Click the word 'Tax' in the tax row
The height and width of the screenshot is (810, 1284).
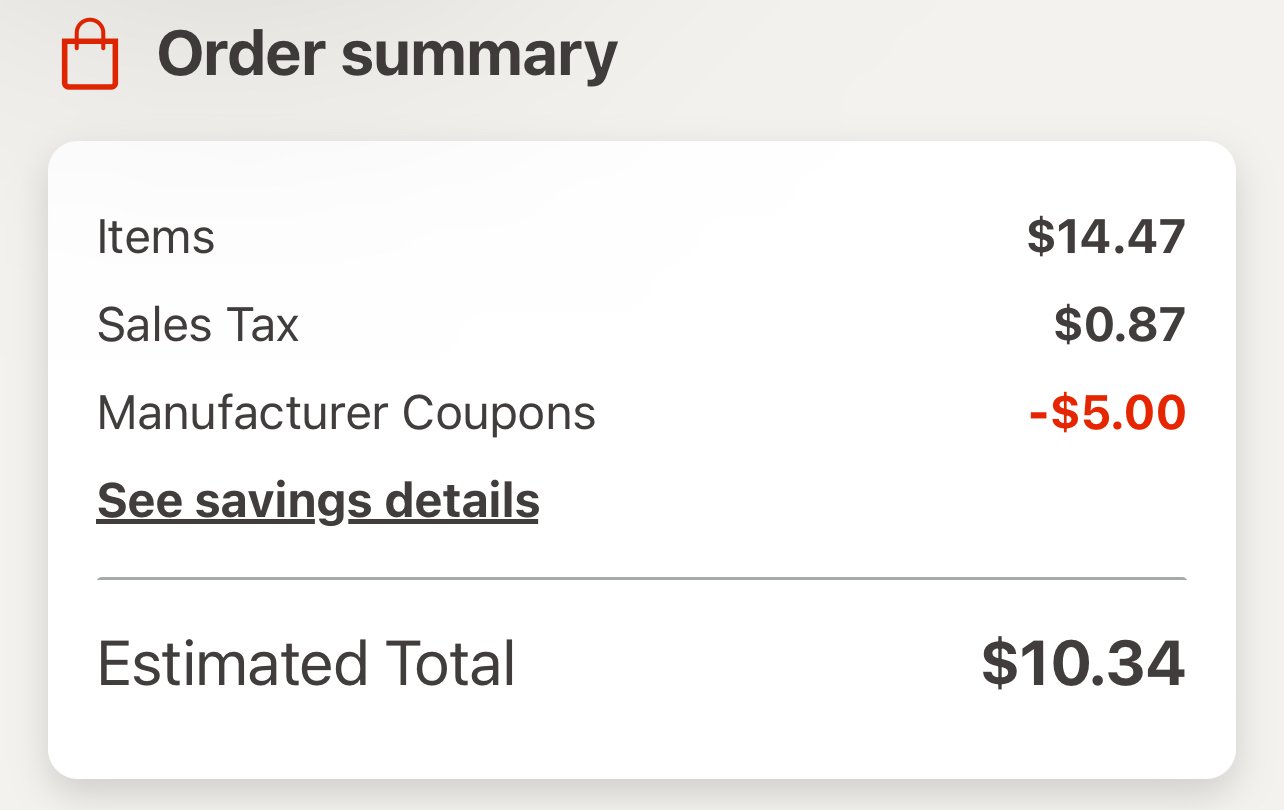265,326
